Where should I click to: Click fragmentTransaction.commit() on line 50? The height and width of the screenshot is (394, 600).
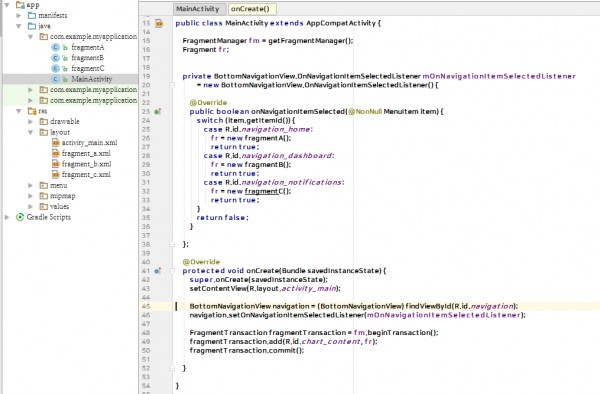[246, 350]
